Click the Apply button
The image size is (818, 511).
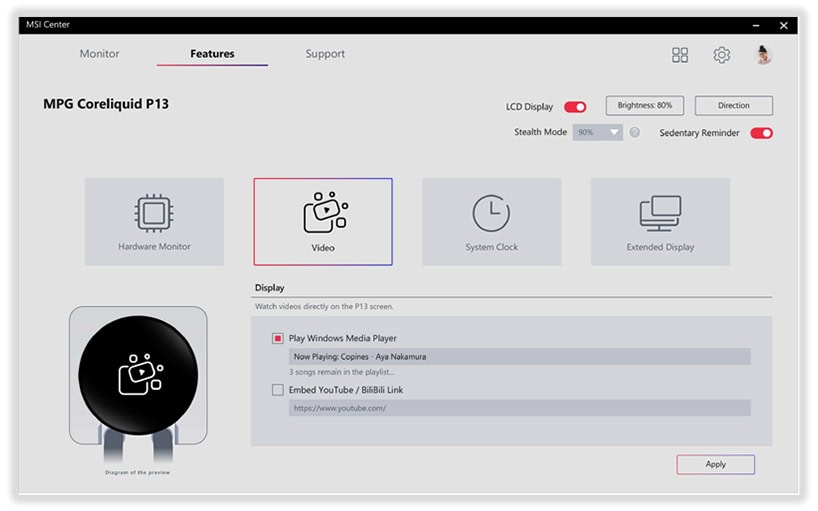pyautogui.click(x=715, y=464)
